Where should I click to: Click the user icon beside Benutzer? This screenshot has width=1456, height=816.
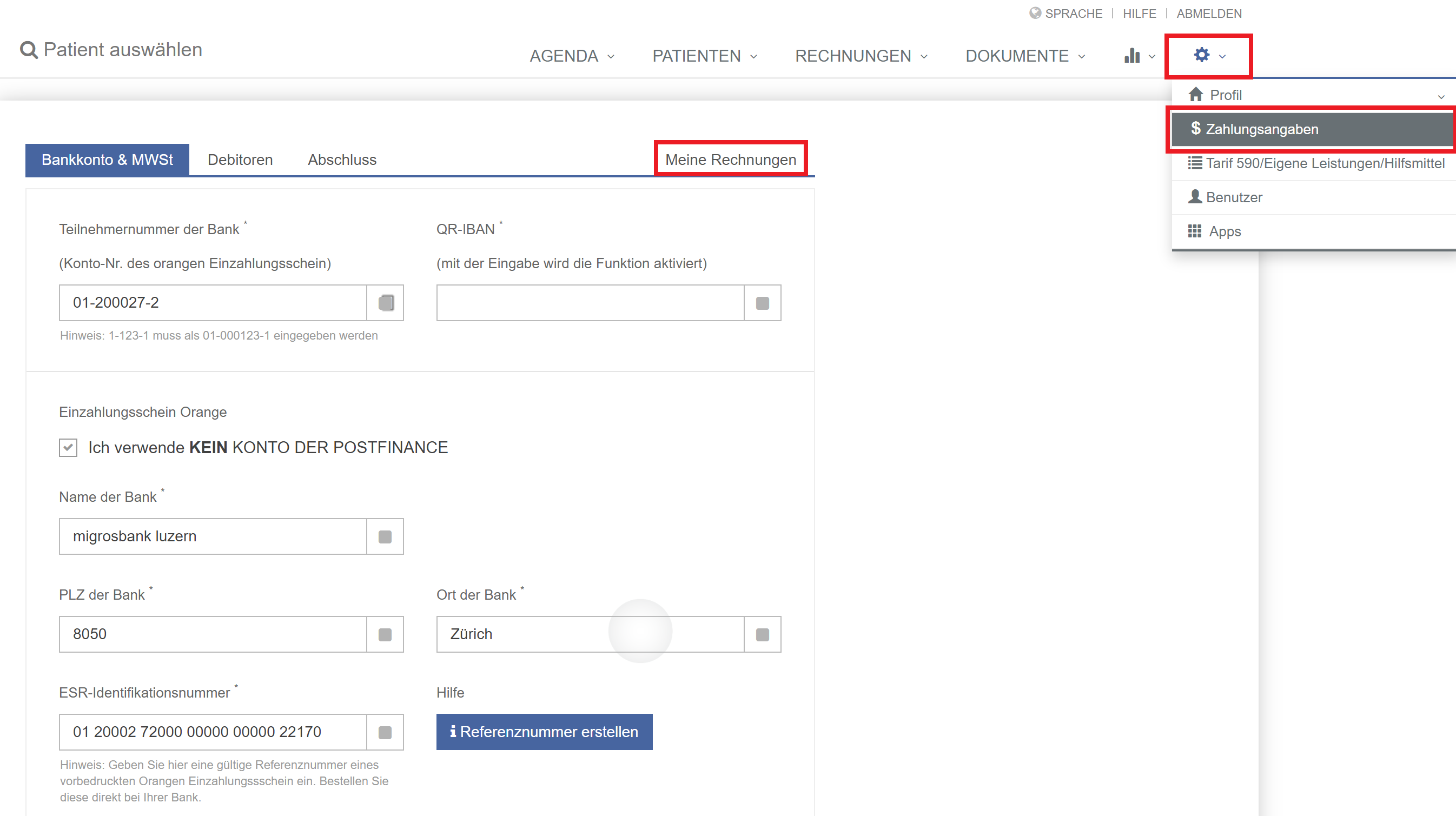click(1195, 197)
